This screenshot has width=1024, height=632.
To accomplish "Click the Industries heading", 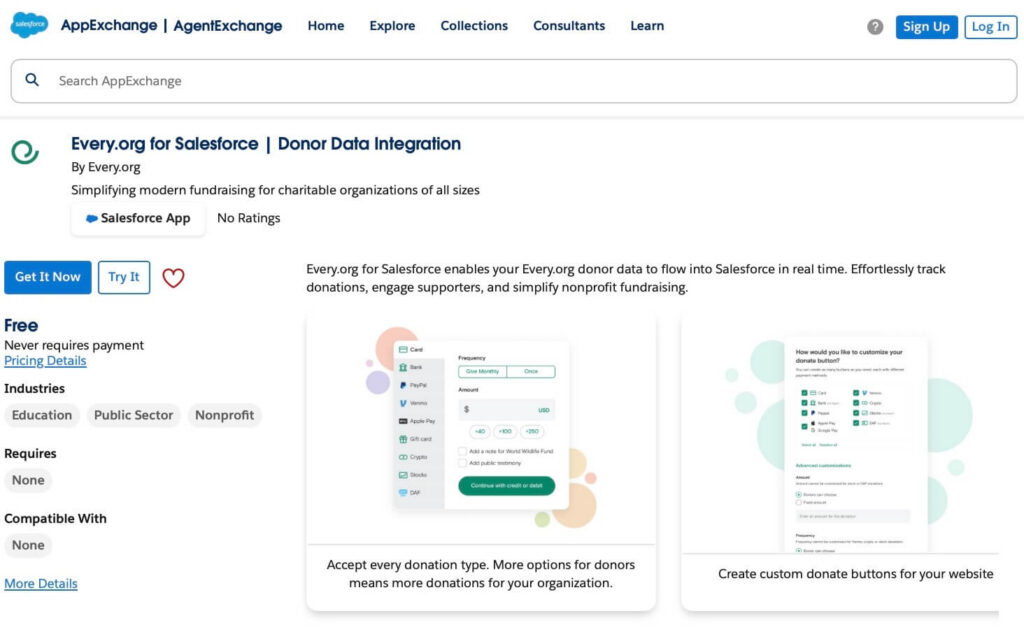I will tap(35, 388).
